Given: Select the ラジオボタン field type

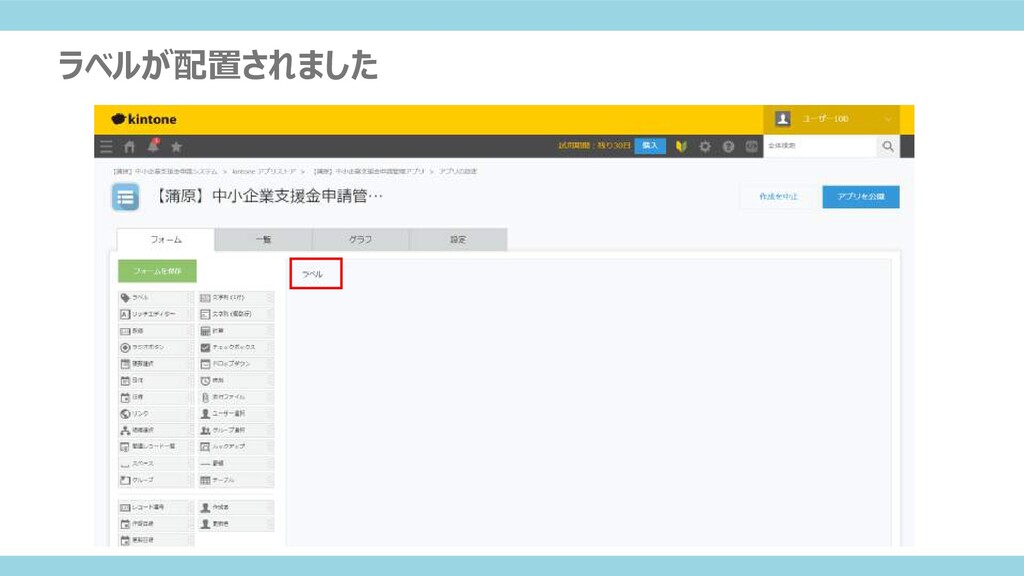Looking at the screenshot, I should (155, 347).
